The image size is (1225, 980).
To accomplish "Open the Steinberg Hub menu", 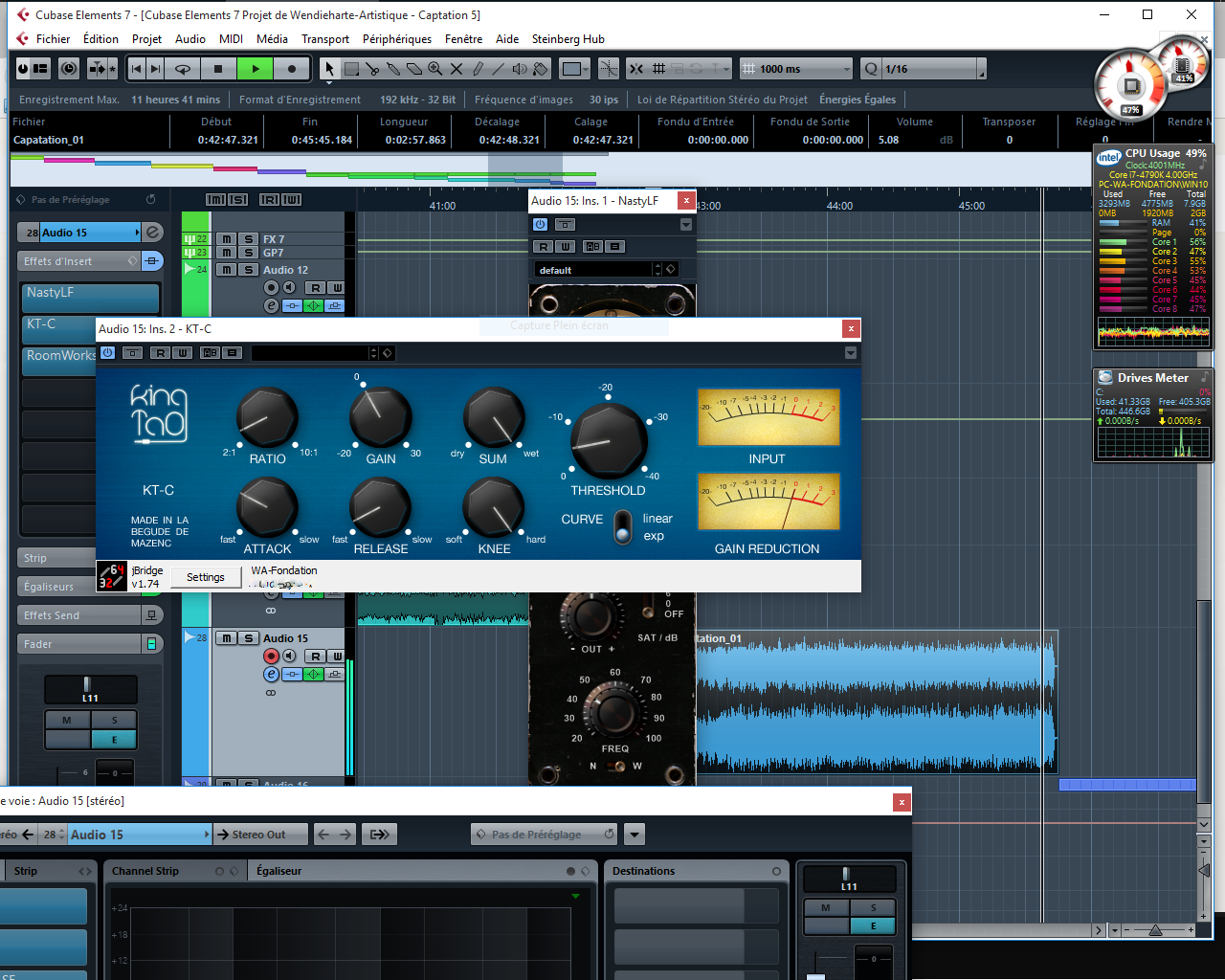I will (x=568, y=39).
